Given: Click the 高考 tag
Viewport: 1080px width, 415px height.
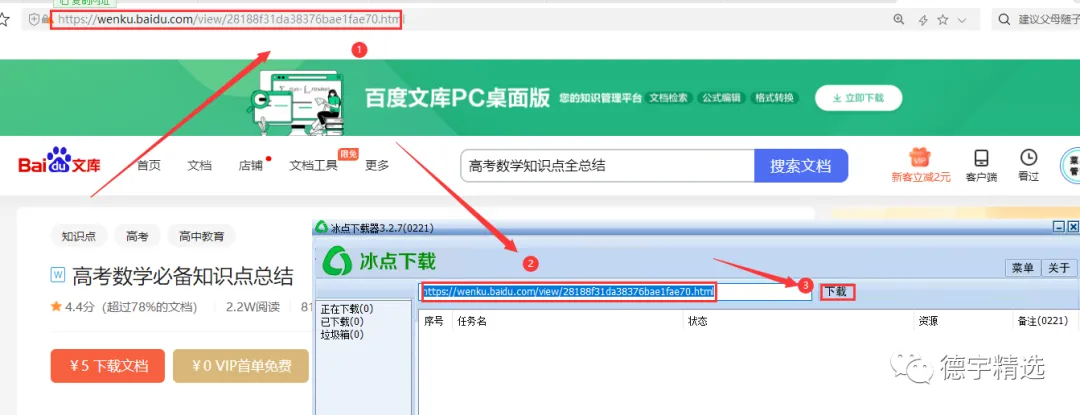Looking at the screenshot, I should click(x=137, y=236).
